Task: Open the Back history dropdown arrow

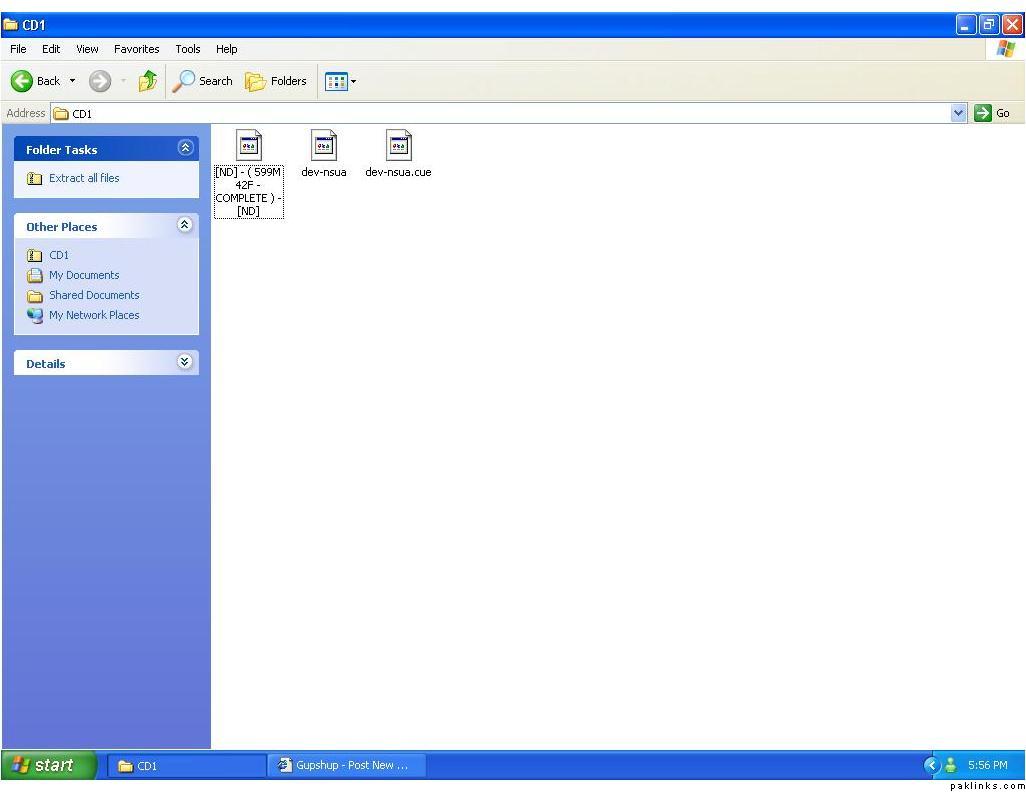Action: click(72, 81)
